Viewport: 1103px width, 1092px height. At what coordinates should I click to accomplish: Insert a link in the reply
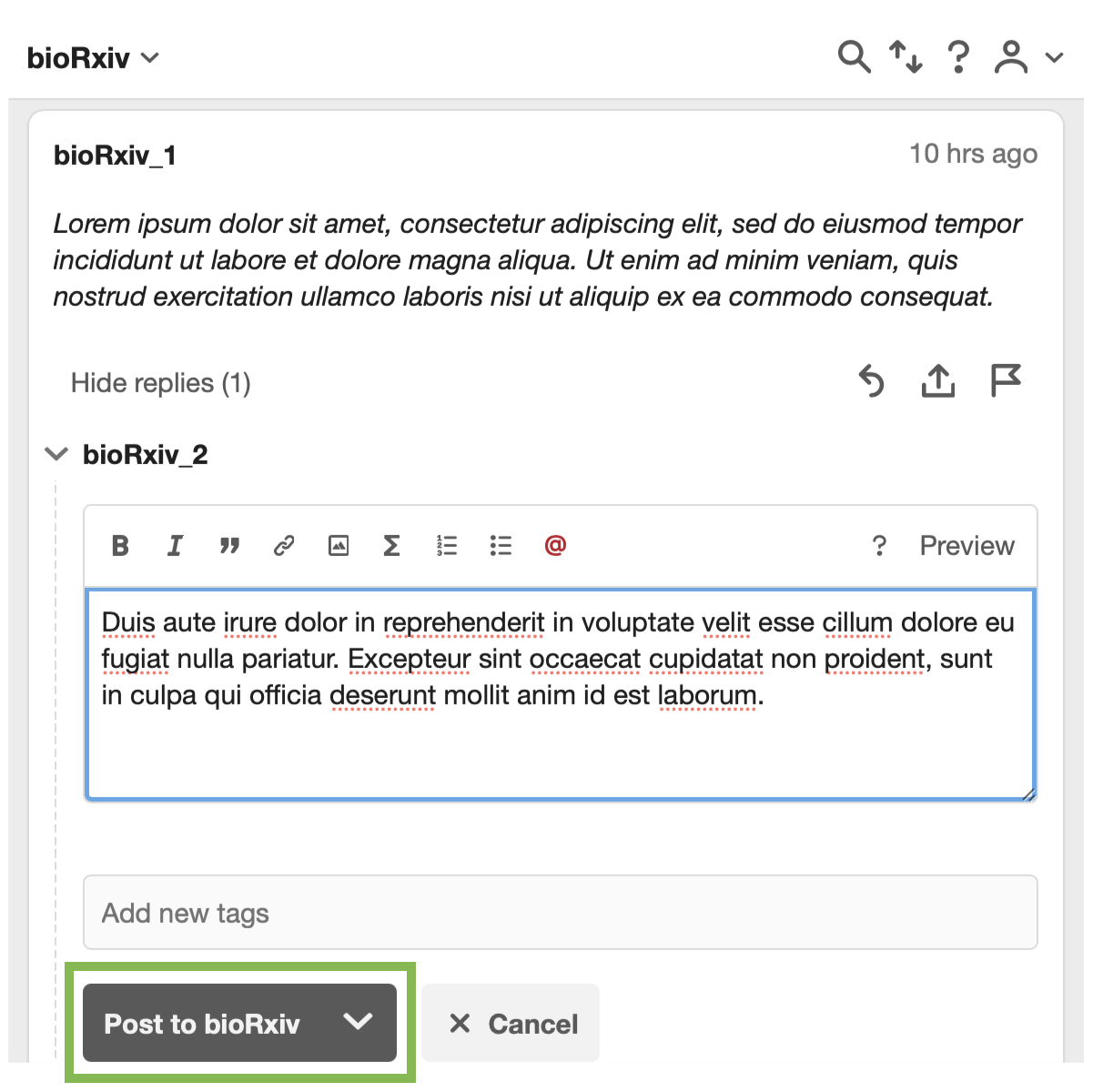(284, 546)
